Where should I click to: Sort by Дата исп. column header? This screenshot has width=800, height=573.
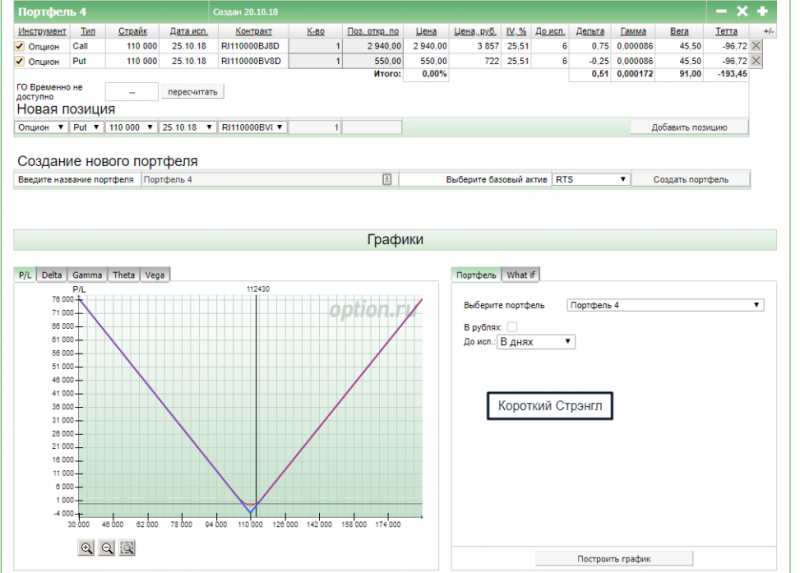point(188,31)
